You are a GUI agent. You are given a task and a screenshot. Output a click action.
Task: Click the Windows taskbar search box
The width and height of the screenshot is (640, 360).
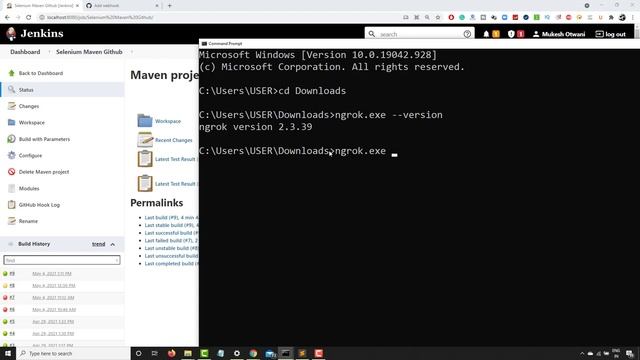pyautogui.click(x=73, y=353)
